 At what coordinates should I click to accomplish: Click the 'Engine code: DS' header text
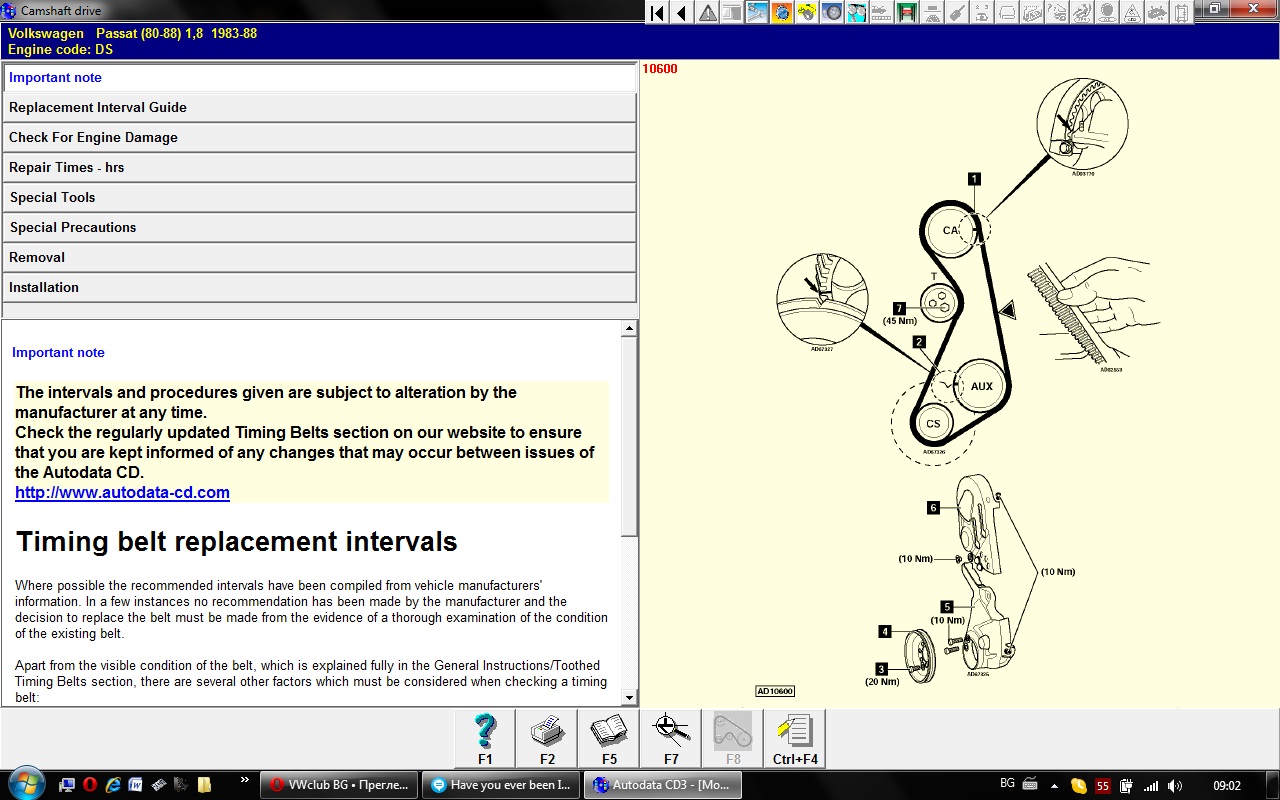click(60, 48)
